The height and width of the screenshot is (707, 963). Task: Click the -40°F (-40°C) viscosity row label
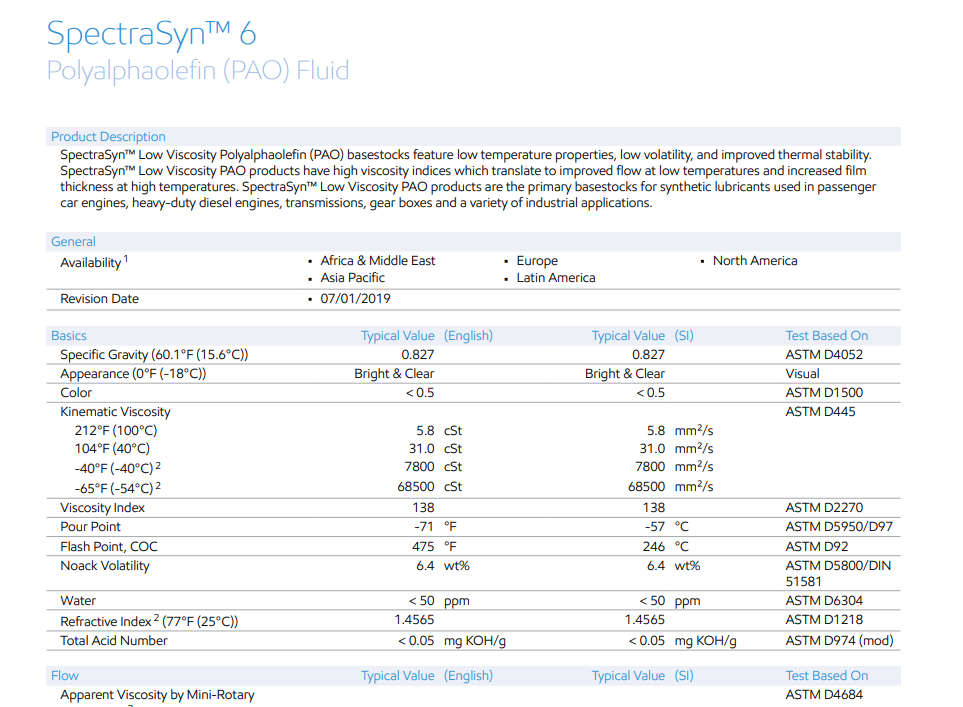[x=117, y=468]
